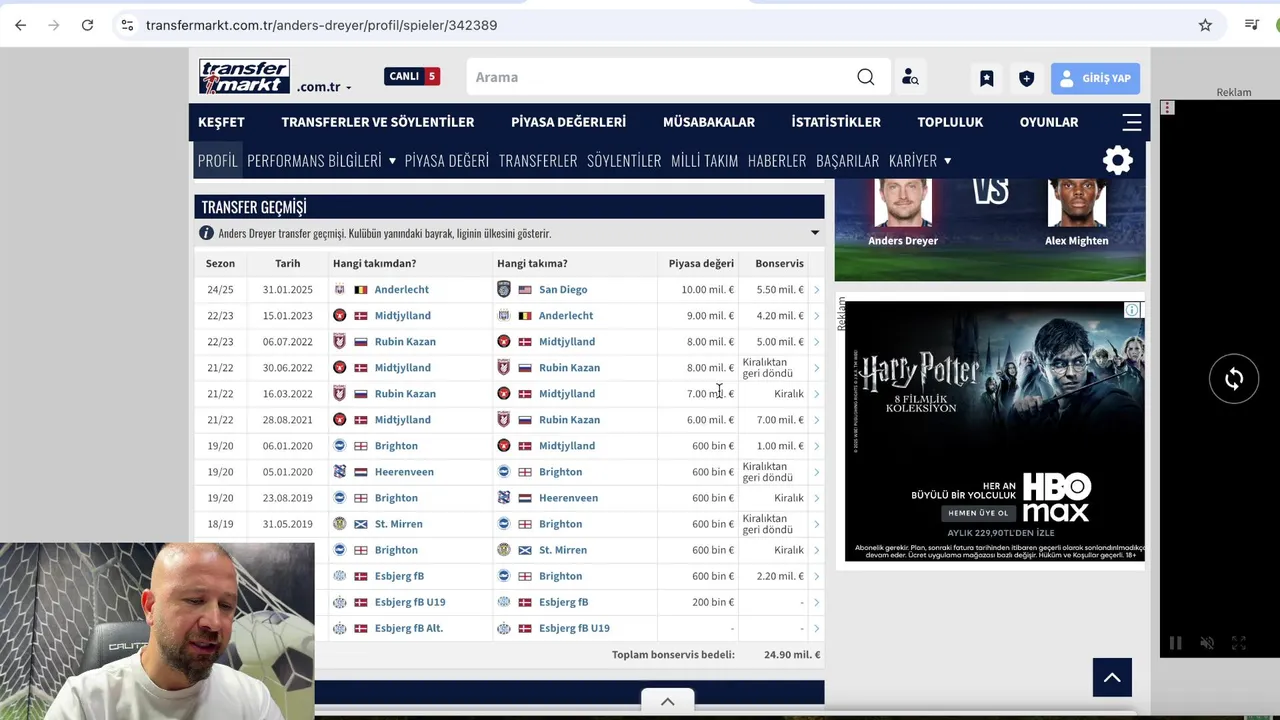Viewport: 1280px width, 720px height.
Task: Open the KEŞFET menu
Action: 221,122
